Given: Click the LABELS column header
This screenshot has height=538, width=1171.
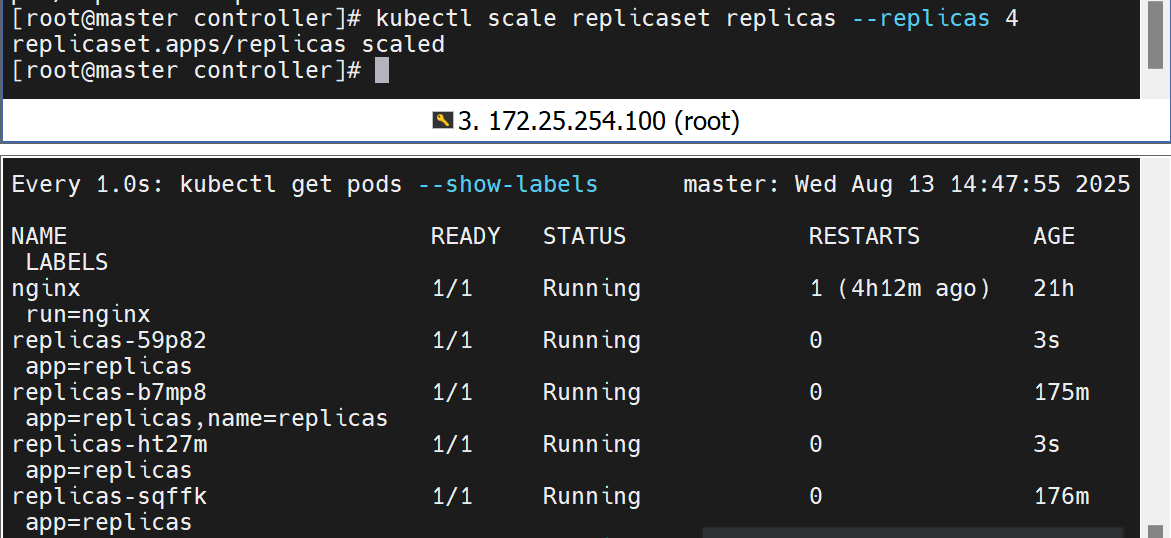Looking at the screenshot, I should pyautogui.click(x=67, y=262).
